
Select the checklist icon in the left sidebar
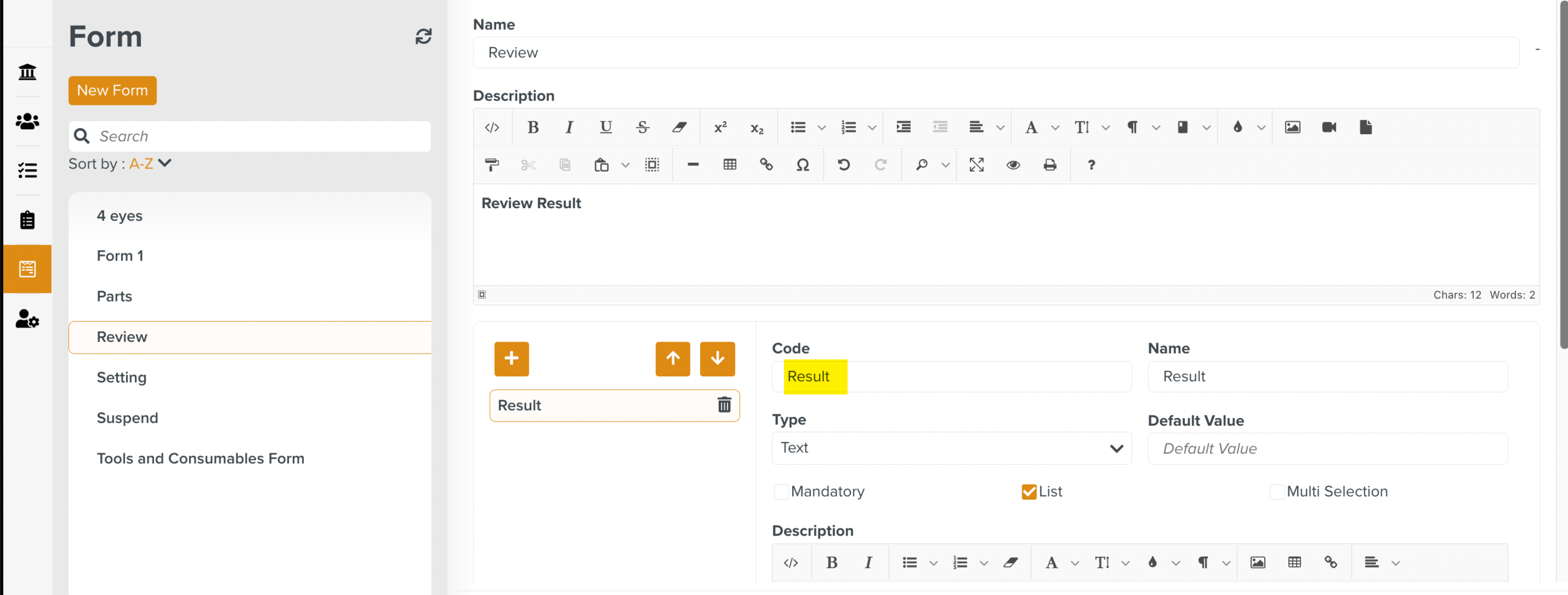tap(27, 170)
